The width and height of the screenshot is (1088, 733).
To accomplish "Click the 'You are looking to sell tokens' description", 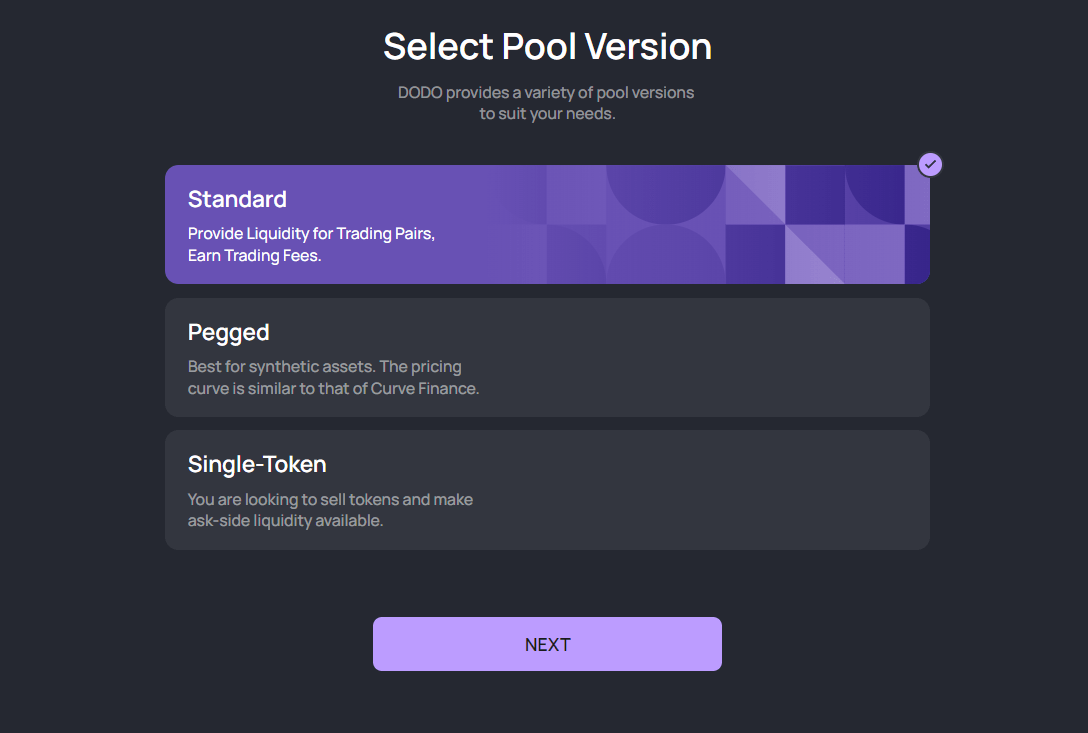I will tap(330, 510).
